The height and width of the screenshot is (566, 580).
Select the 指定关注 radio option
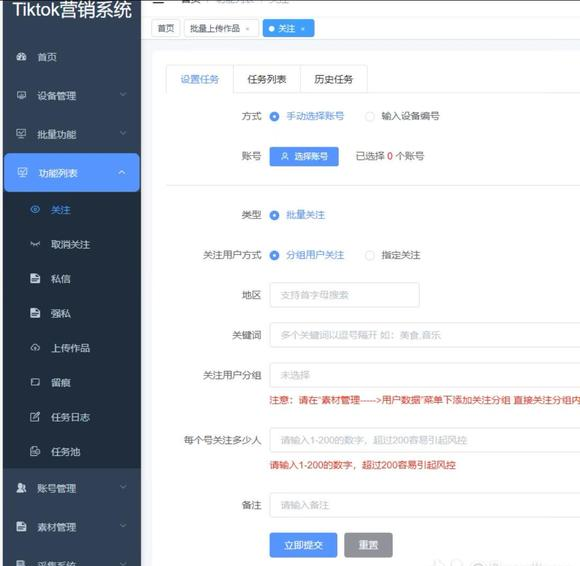click(369, 255)
